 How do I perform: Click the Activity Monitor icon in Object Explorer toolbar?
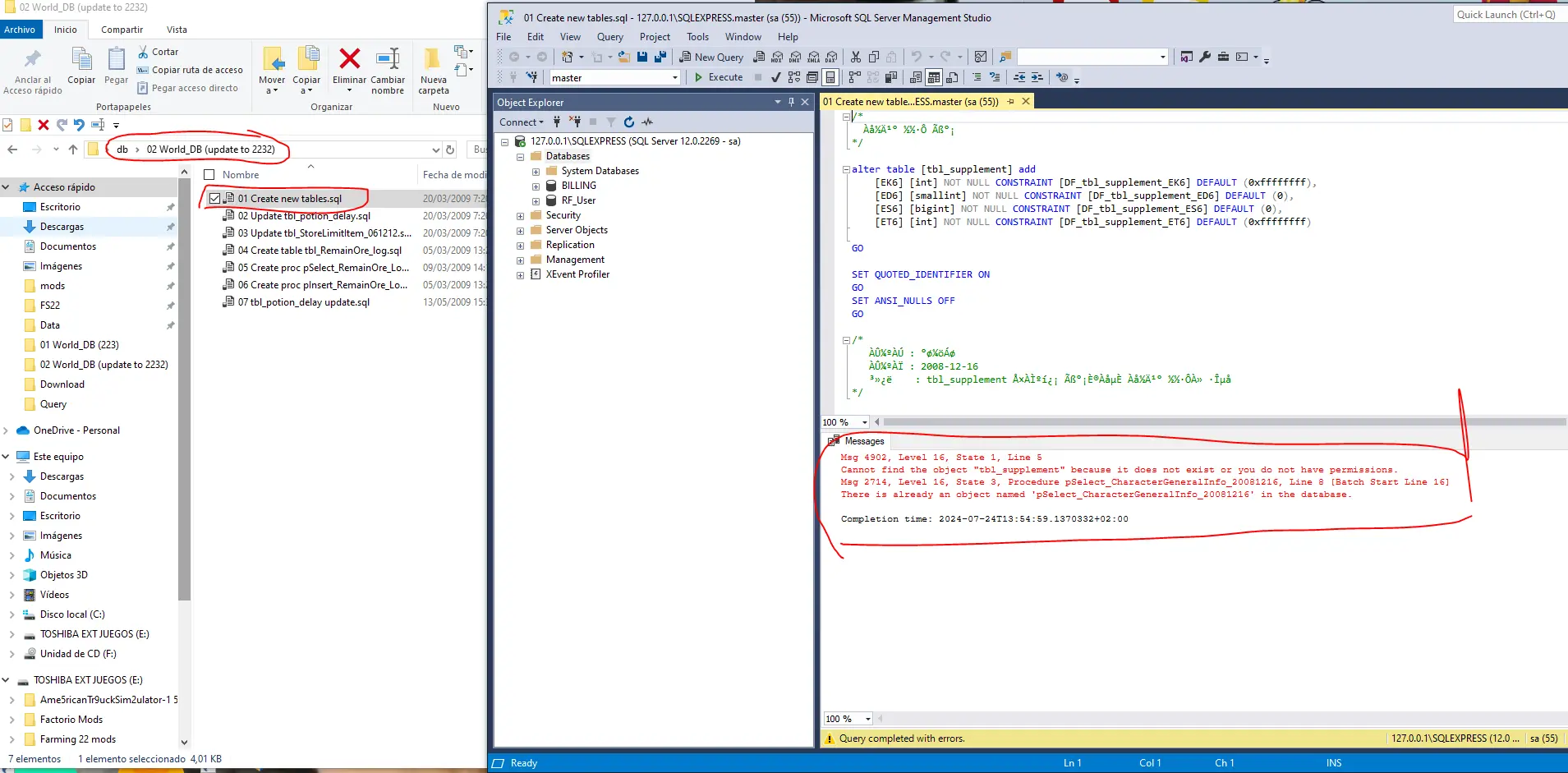coord(648,122)
